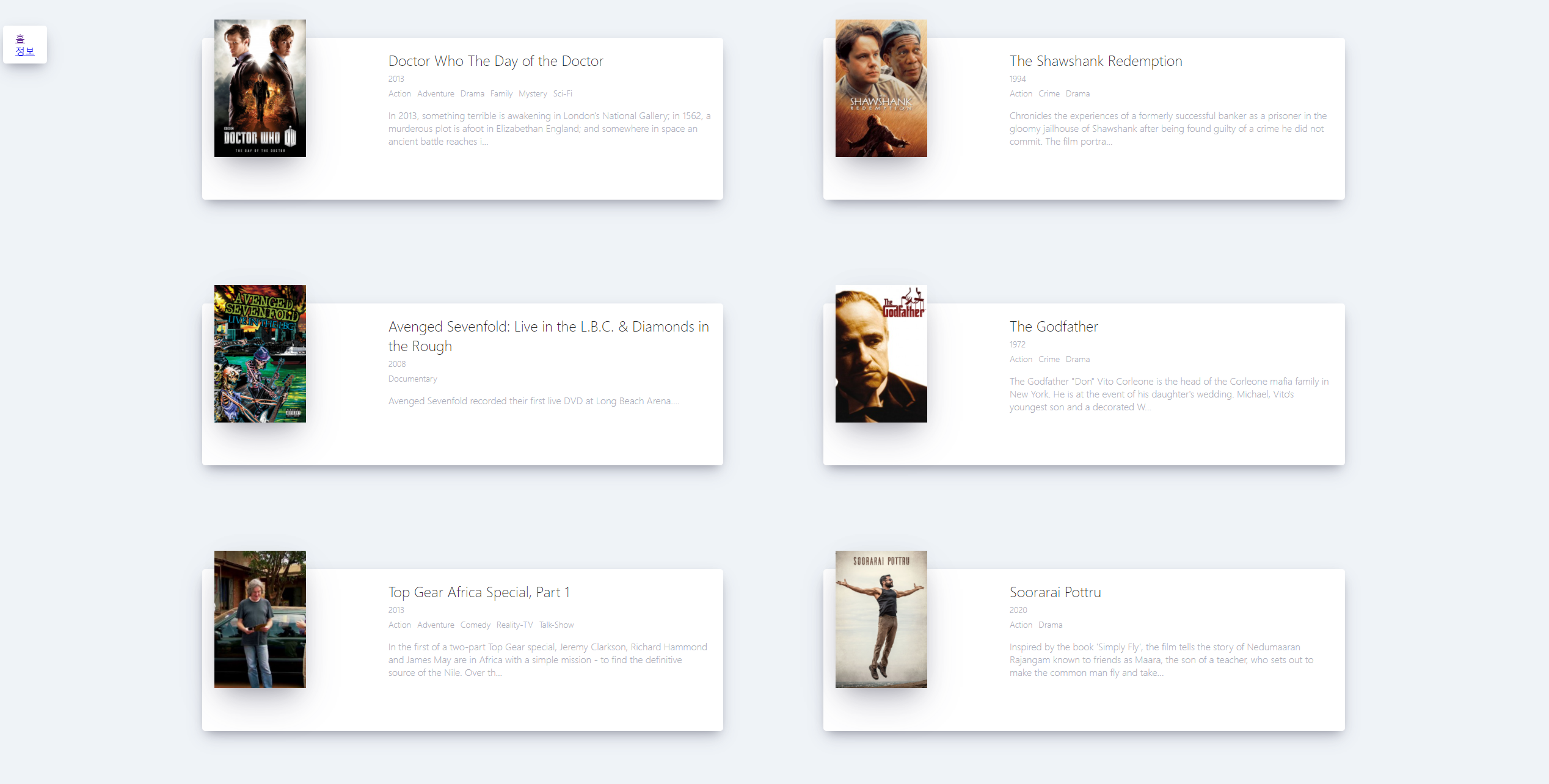Click the Shawshank Redemption summary text

tap(1167, 128)
